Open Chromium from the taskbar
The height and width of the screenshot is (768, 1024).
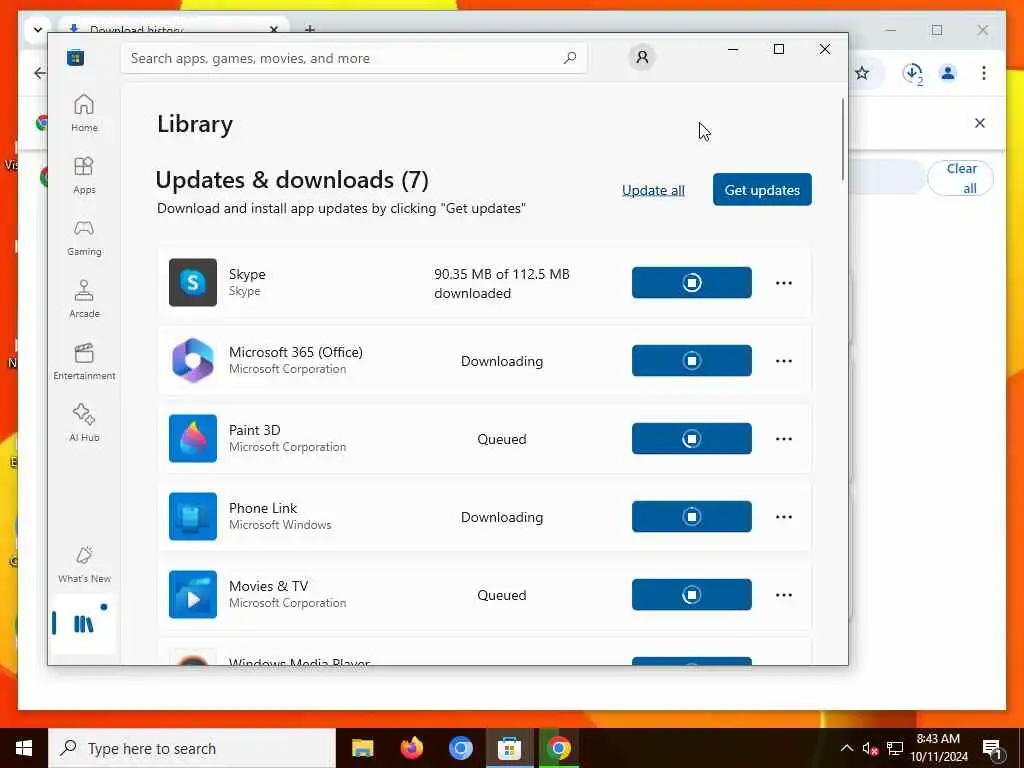460,748
